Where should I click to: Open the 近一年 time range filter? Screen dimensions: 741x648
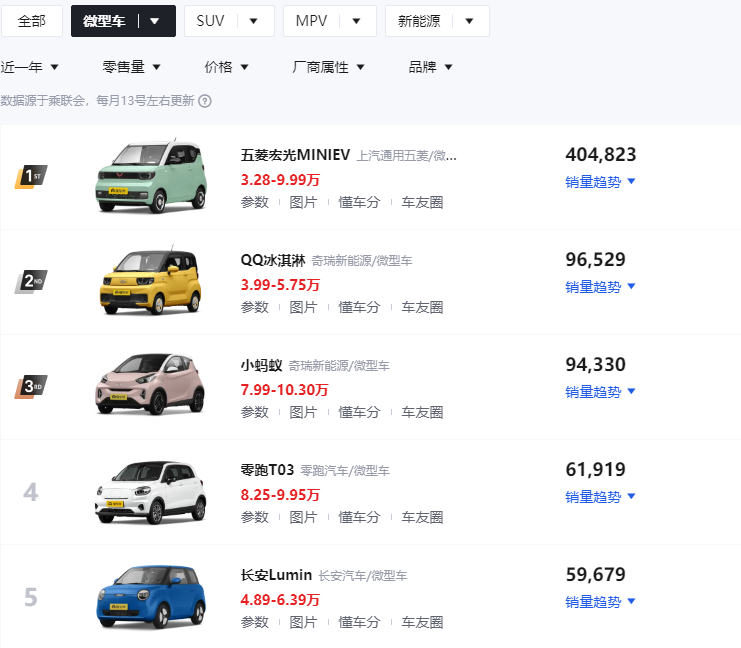coord(29,67)
